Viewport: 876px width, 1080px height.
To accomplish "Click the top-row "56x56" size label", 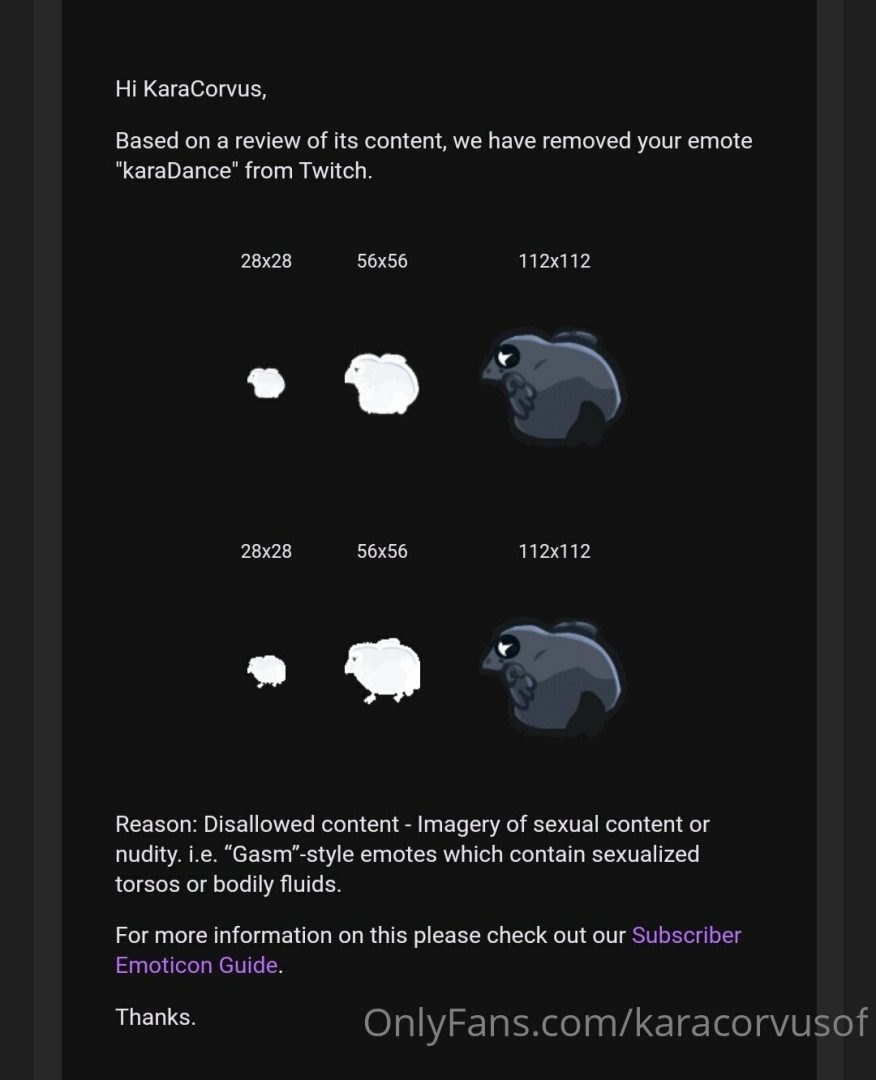I will pyautogui.click(x=382, y=261).
